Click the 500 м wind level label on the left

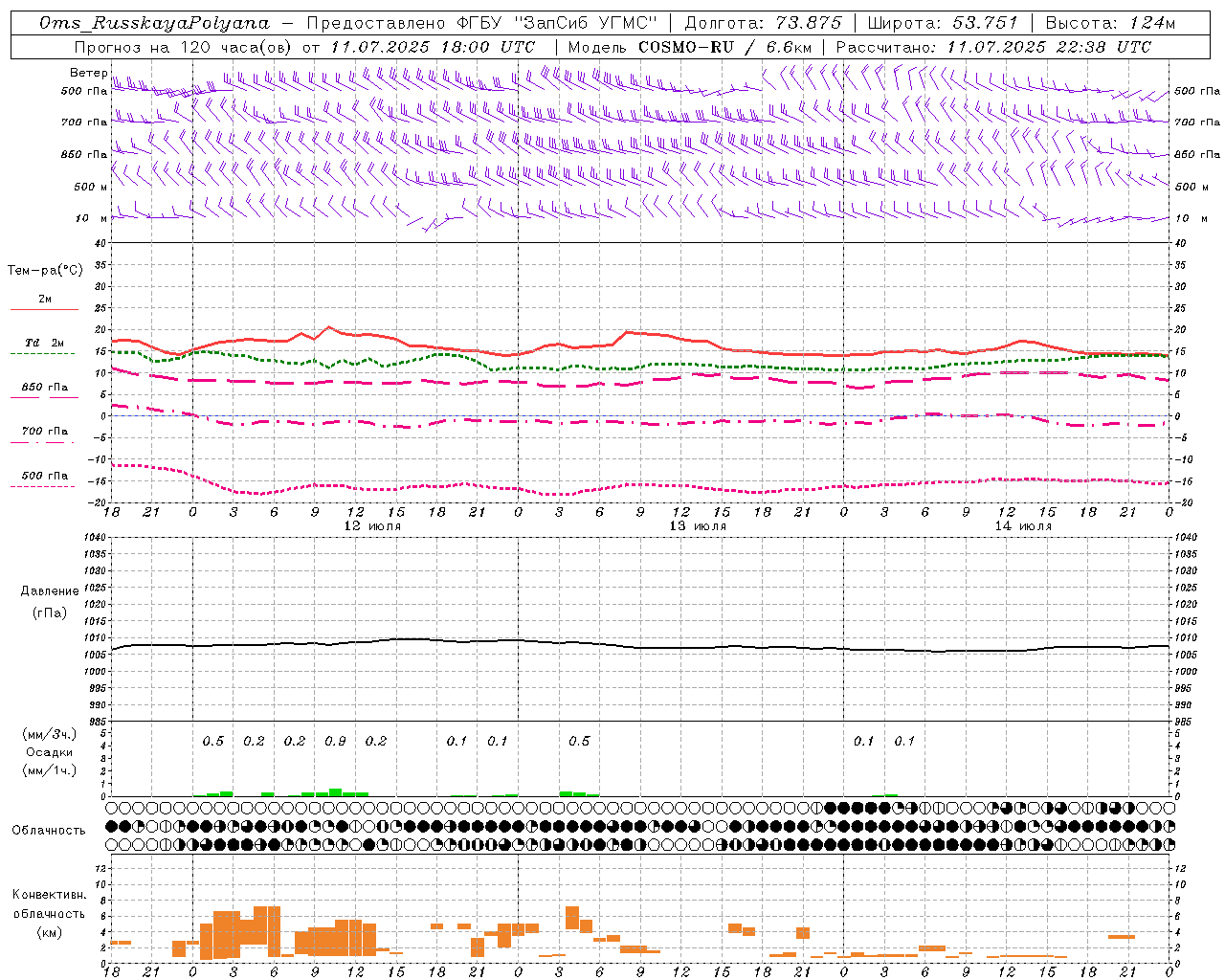(x=90, y=187)
